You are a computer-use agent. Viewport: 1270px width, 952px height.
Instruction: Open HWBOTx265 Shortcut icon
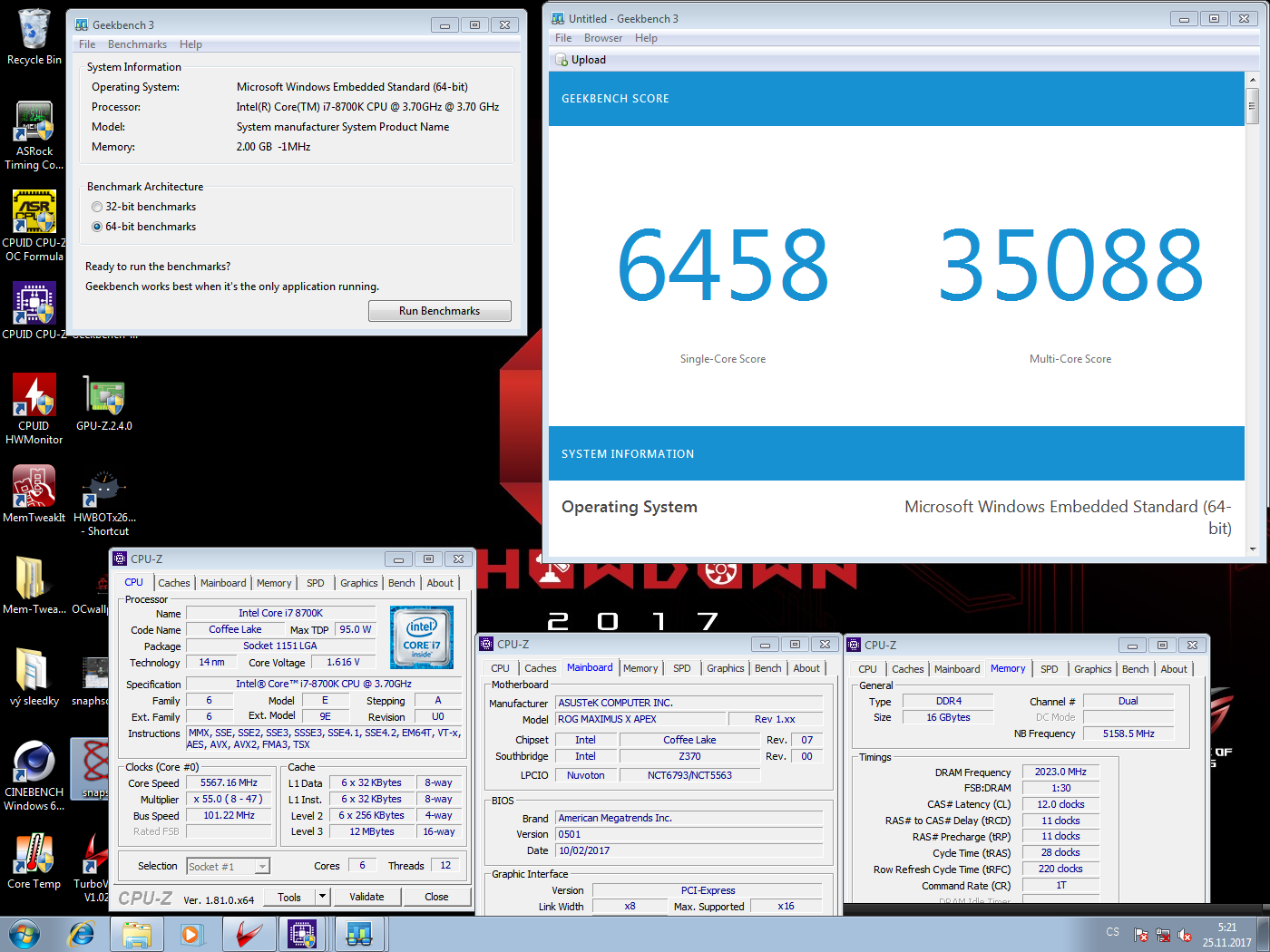[104, 501]
